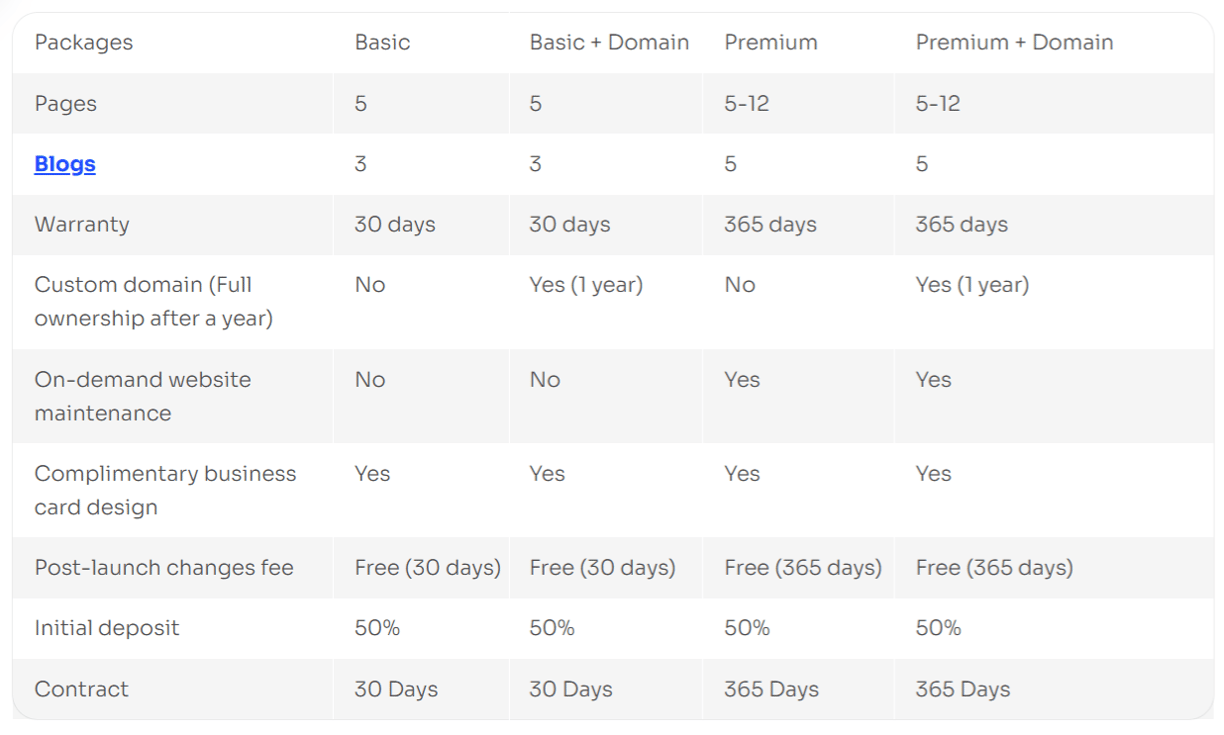
Task: Select the Basic column header
Action: pos(382,42)
